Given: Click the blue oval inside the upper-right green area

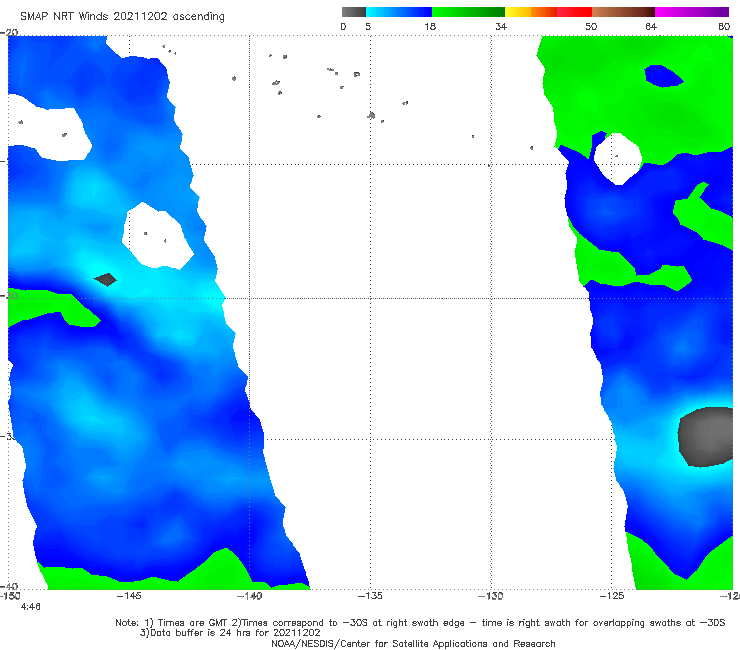Looking at the screenshot, I should click(663, 76).
